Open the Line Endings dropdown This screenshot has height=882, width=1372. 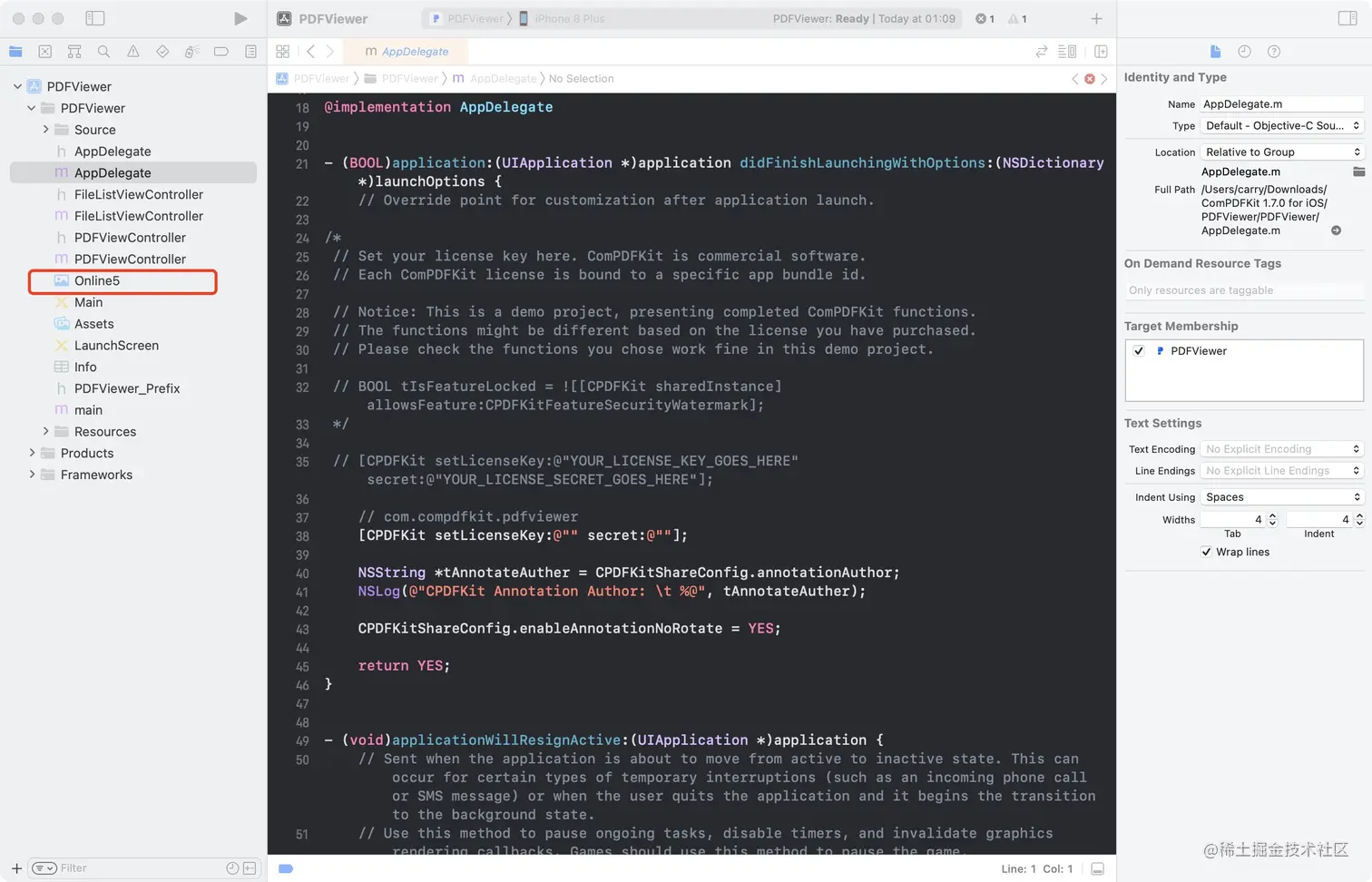point(1282,471)
